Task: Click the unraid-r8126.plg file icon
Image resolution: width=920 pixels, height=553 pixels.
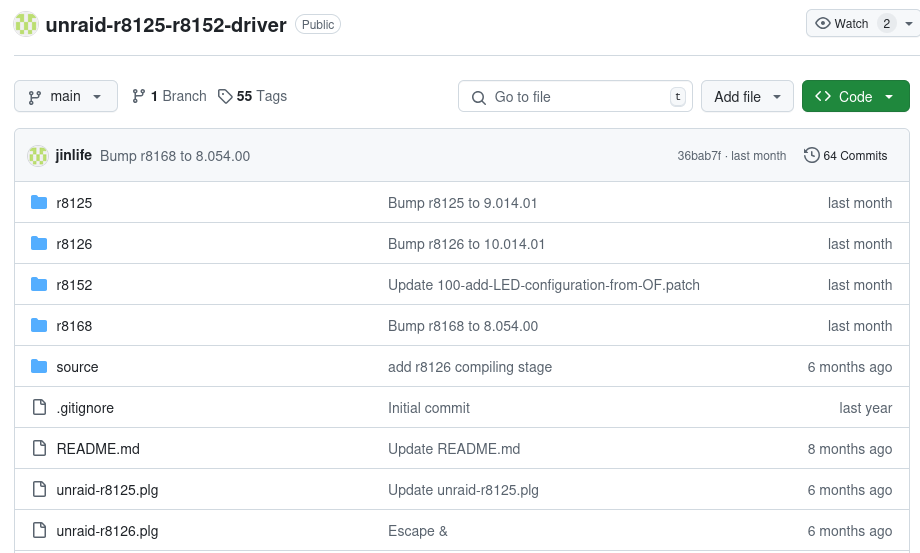Action: 39,530
